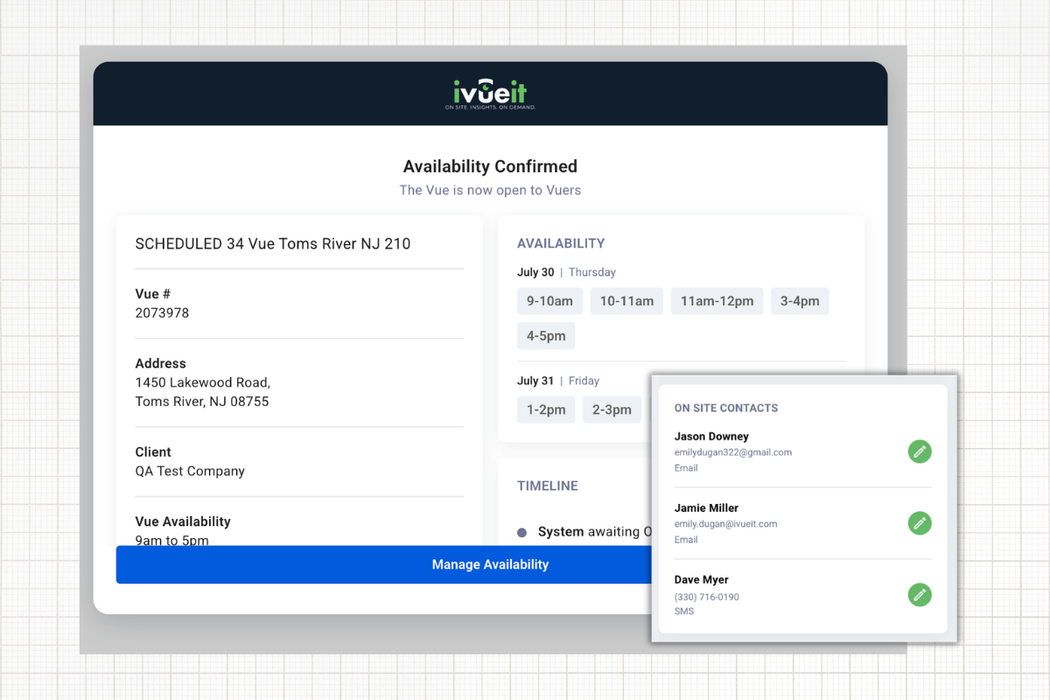Click address line 1450 Lakewood Road
The image size is (1050, 700).
[x=203, y=382]
